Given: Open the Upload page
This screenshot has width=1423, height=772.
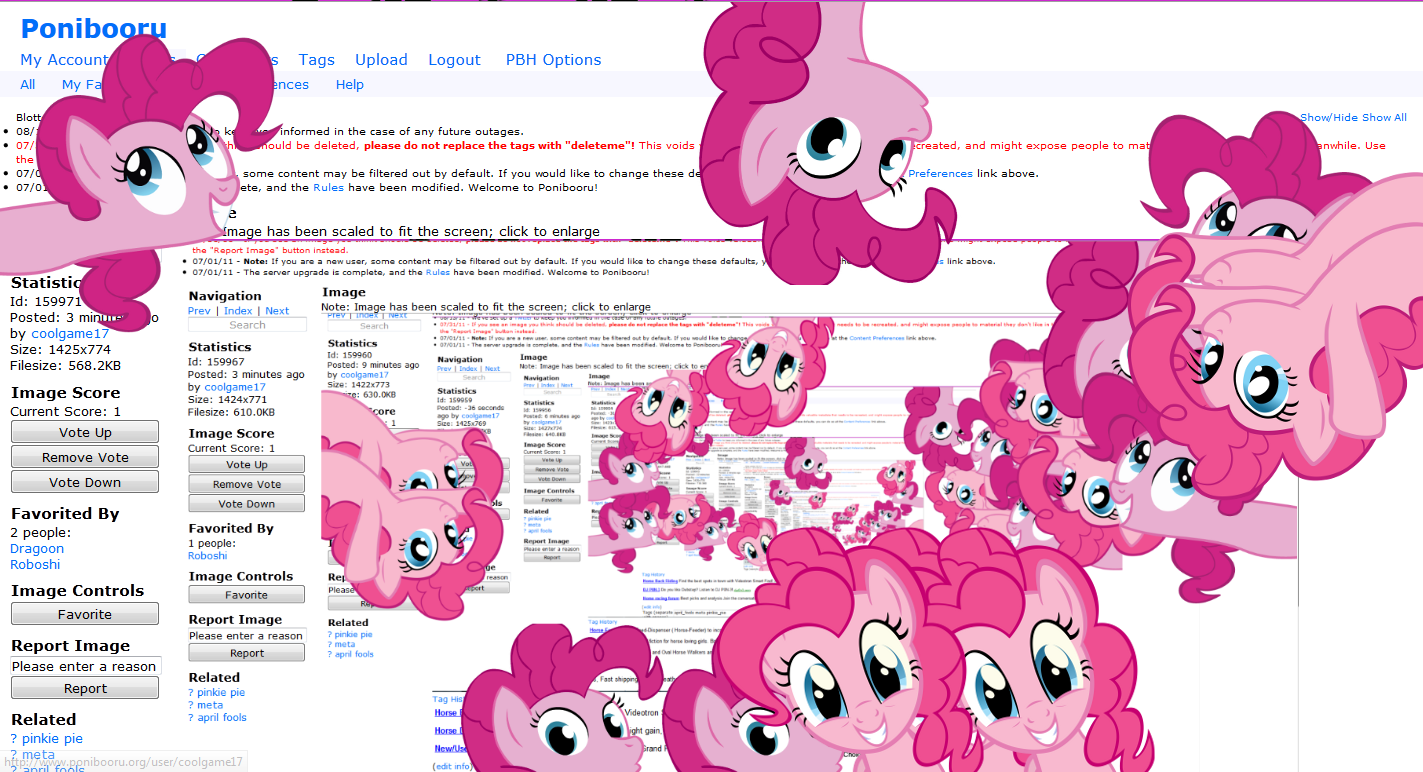Looking at the screenshot, I should click(381, 60).
